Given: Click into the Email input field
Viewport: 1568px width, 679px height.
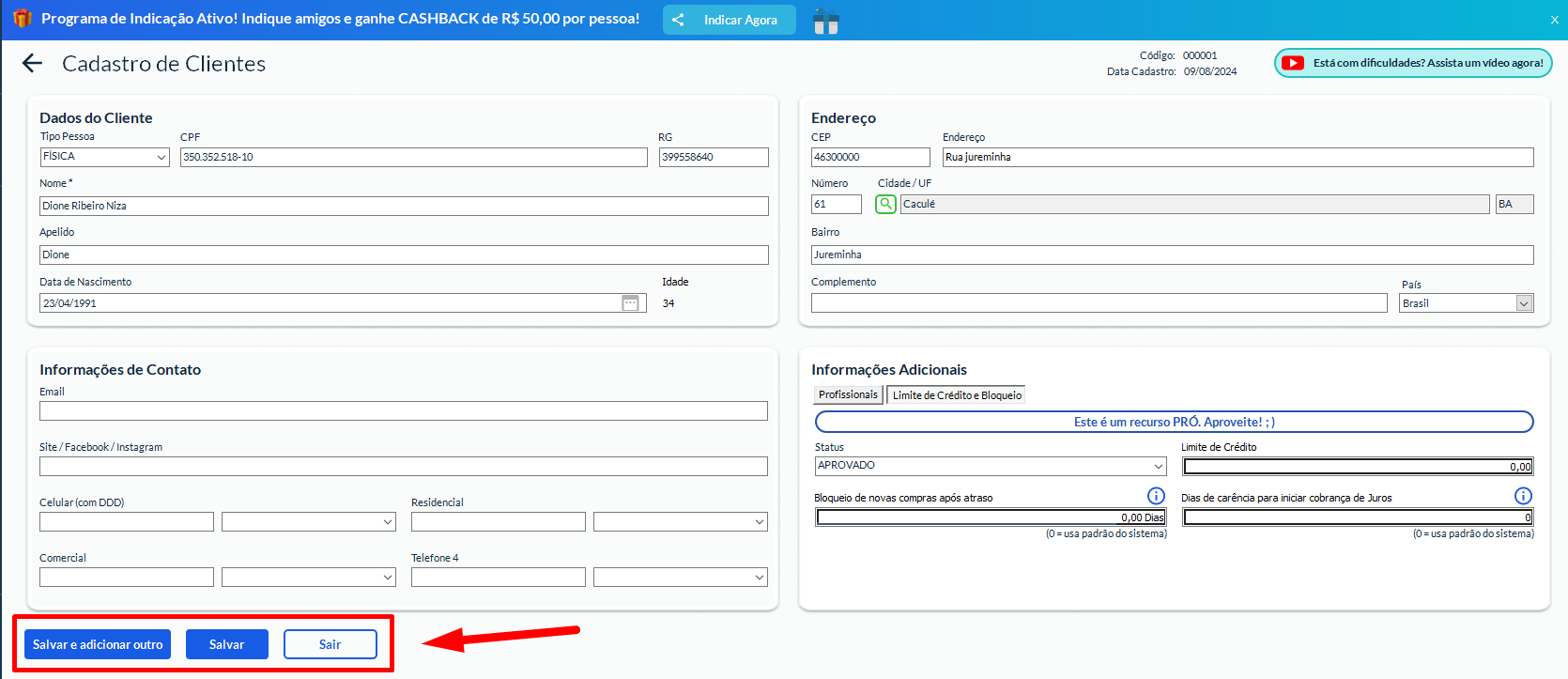Looking at the screenshot, I should pyautogui.click(x=404, y=411).
